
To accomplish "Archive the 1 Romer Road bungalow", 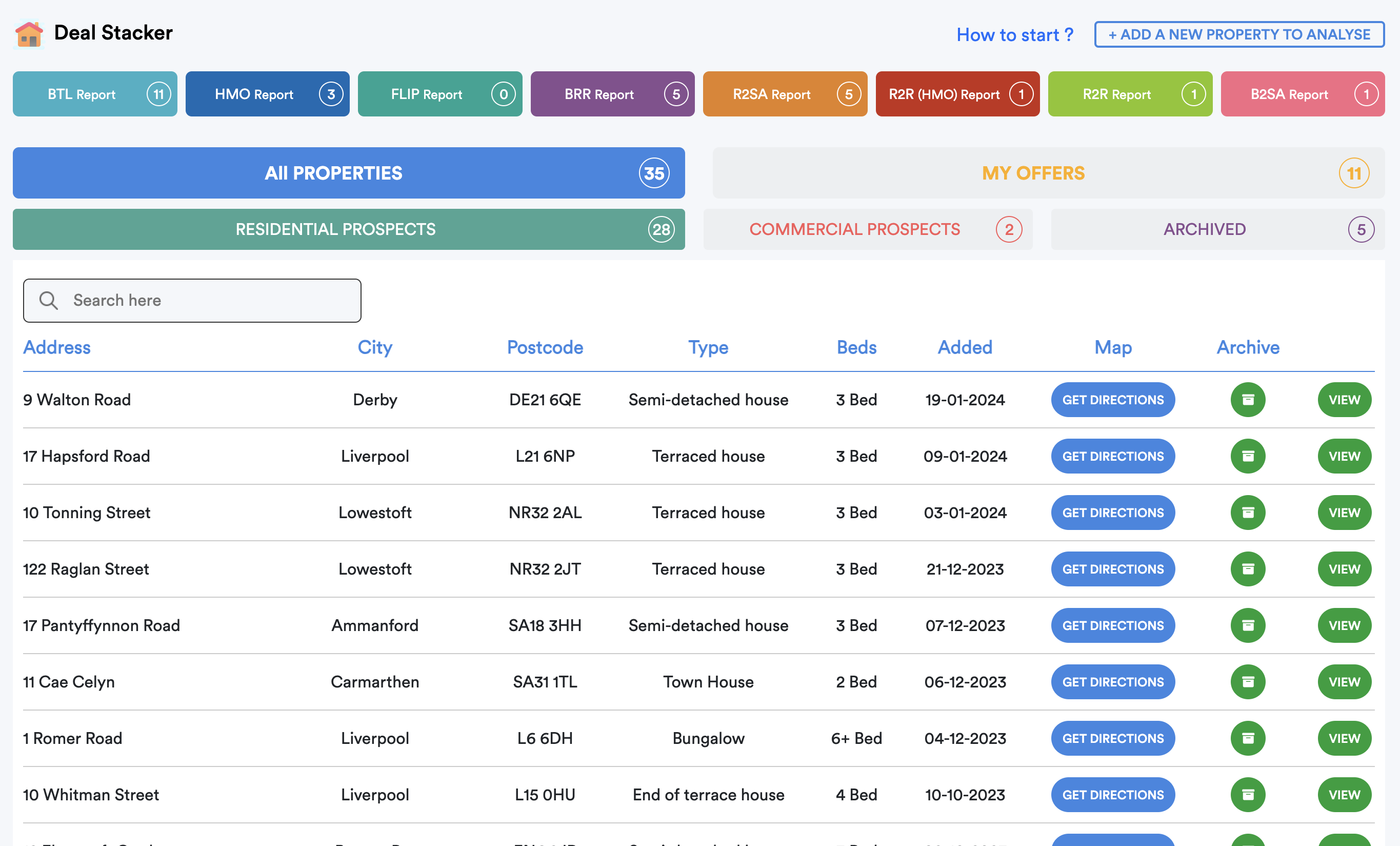I will (x=1248, y=738).
